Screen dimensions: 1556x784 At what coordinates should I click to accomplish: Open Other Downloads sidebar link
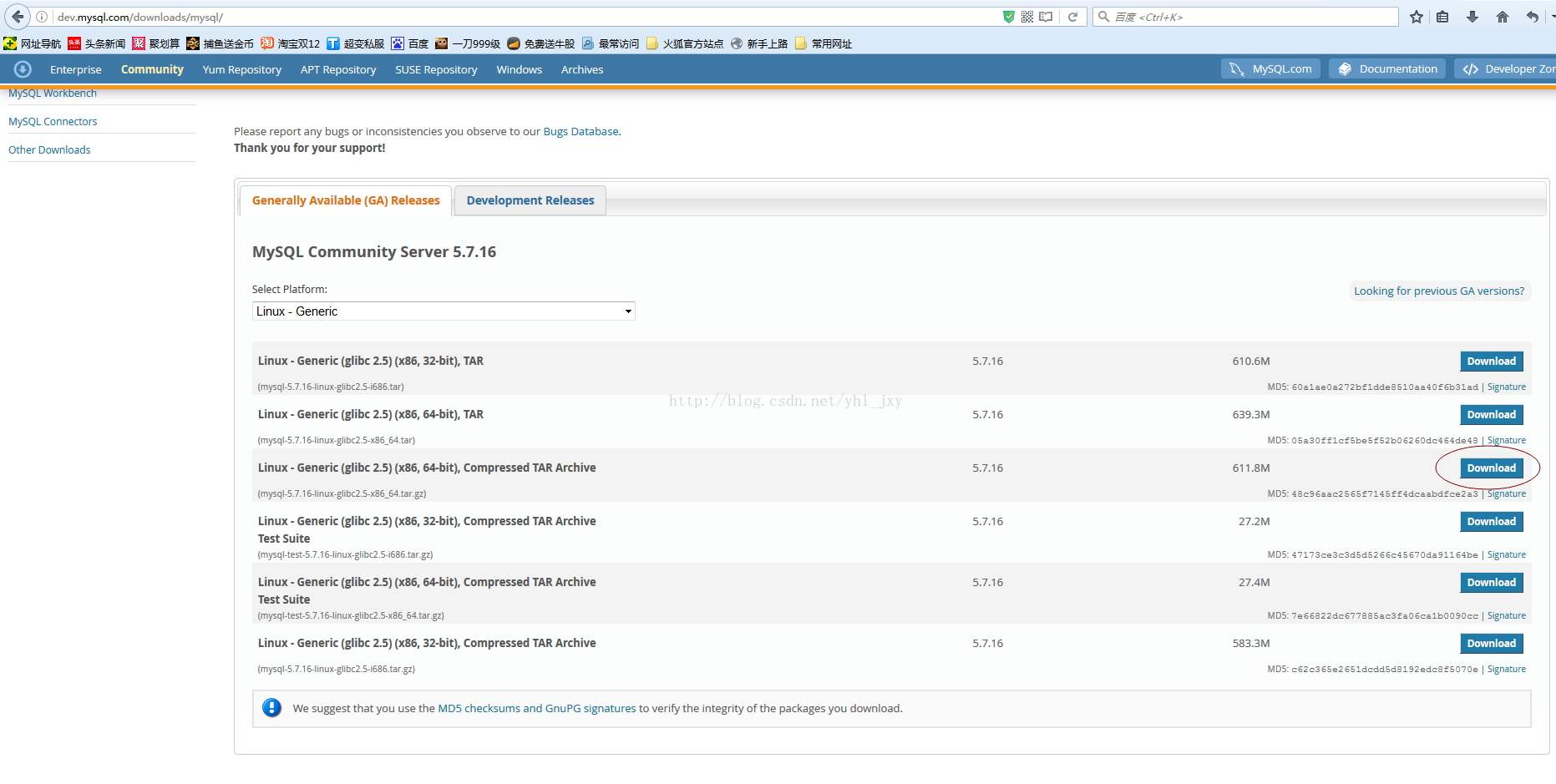(x=49, y=149)
